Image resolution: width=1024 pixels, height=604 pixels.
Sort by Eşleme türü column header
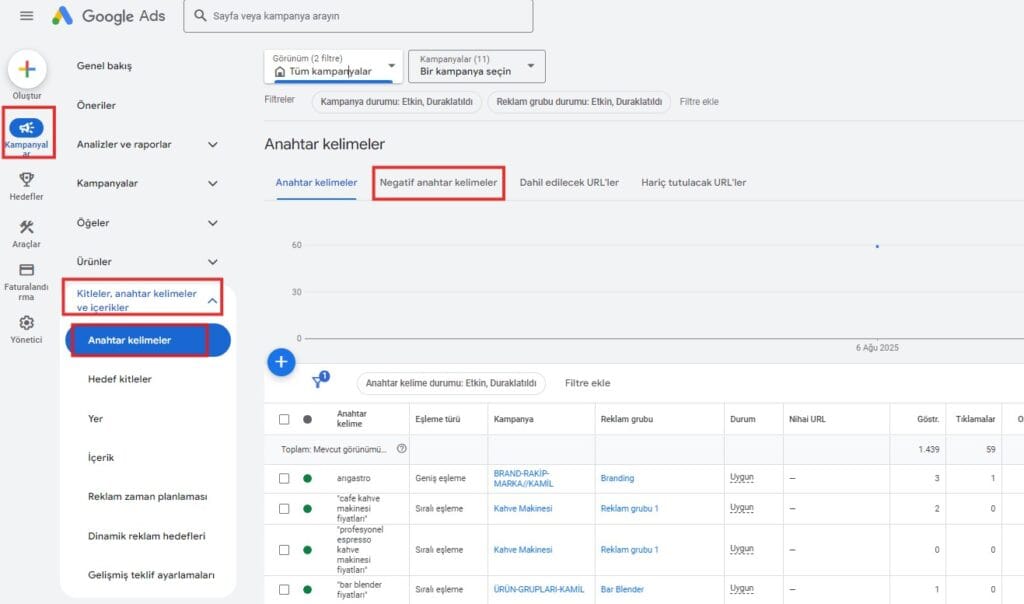tap(438, 419)
